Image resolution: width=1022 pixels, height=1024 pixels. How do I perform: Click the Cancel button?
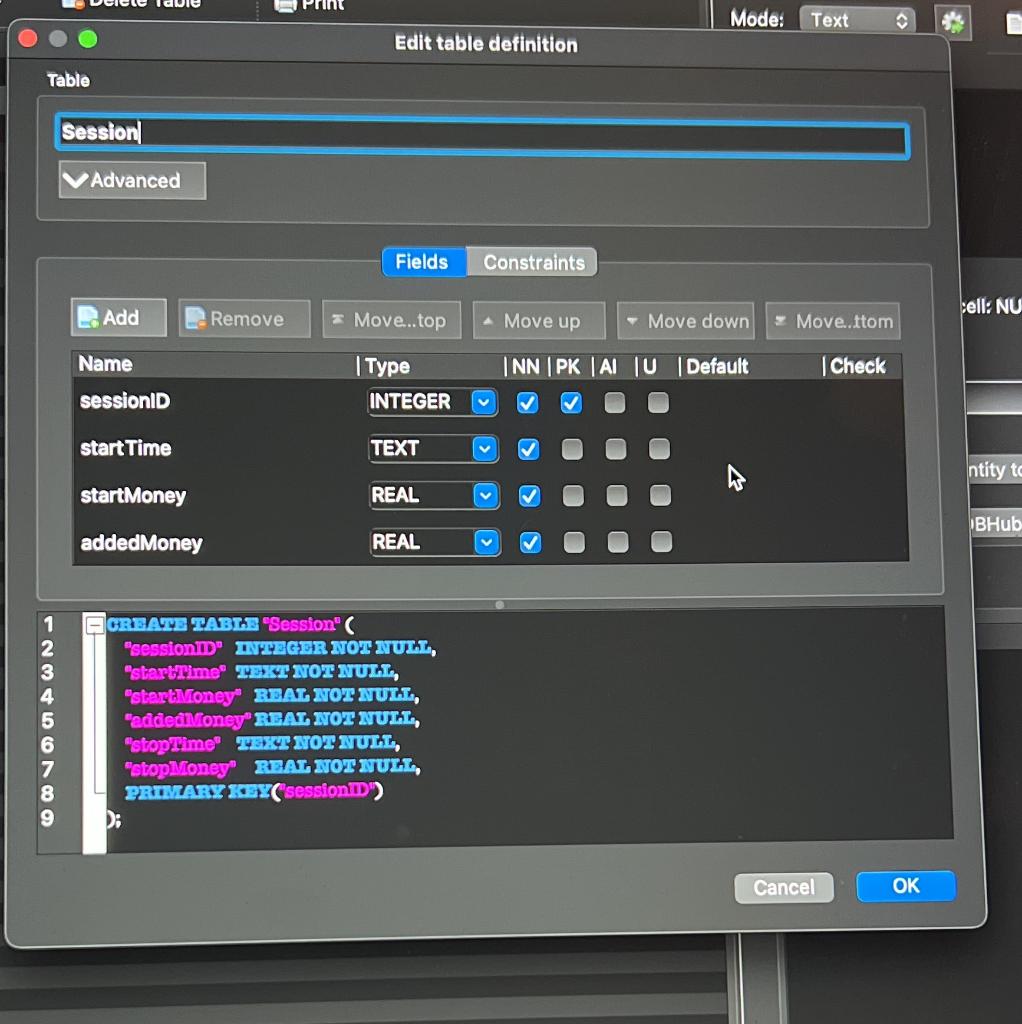coord(784,888)
